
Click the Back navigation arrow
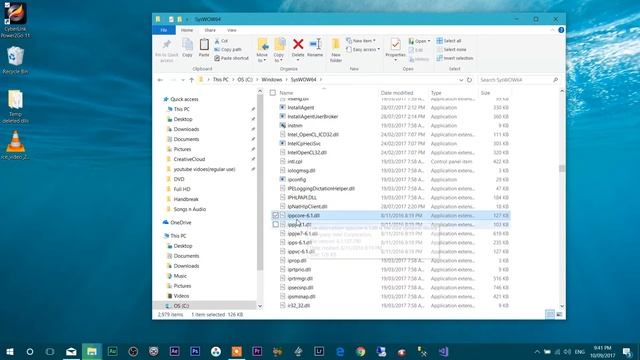(x=160, y=80)
